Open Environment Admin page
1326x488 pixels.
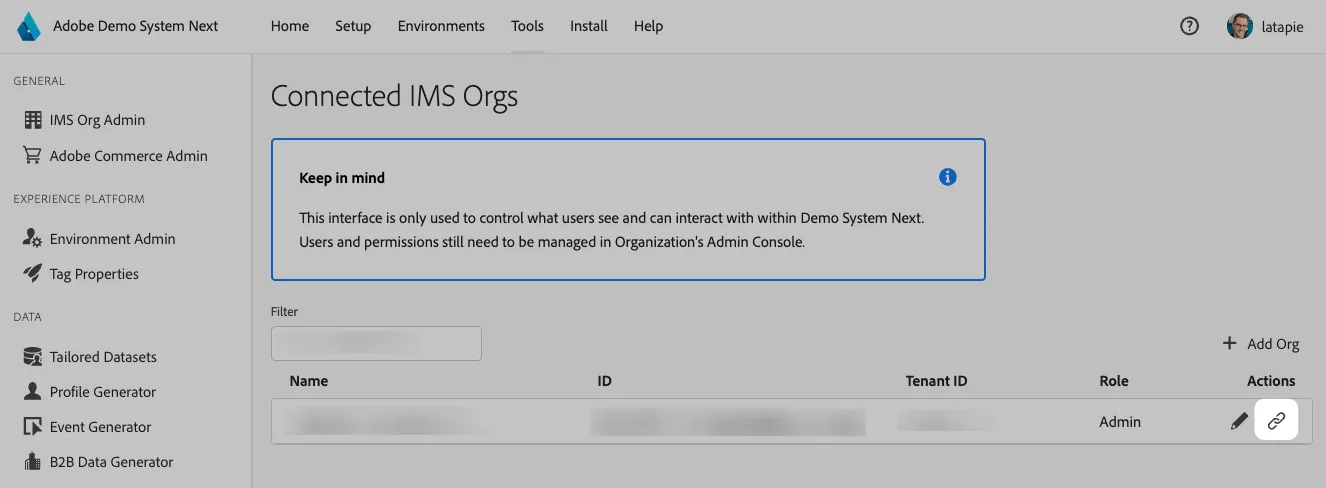(113, 239)
